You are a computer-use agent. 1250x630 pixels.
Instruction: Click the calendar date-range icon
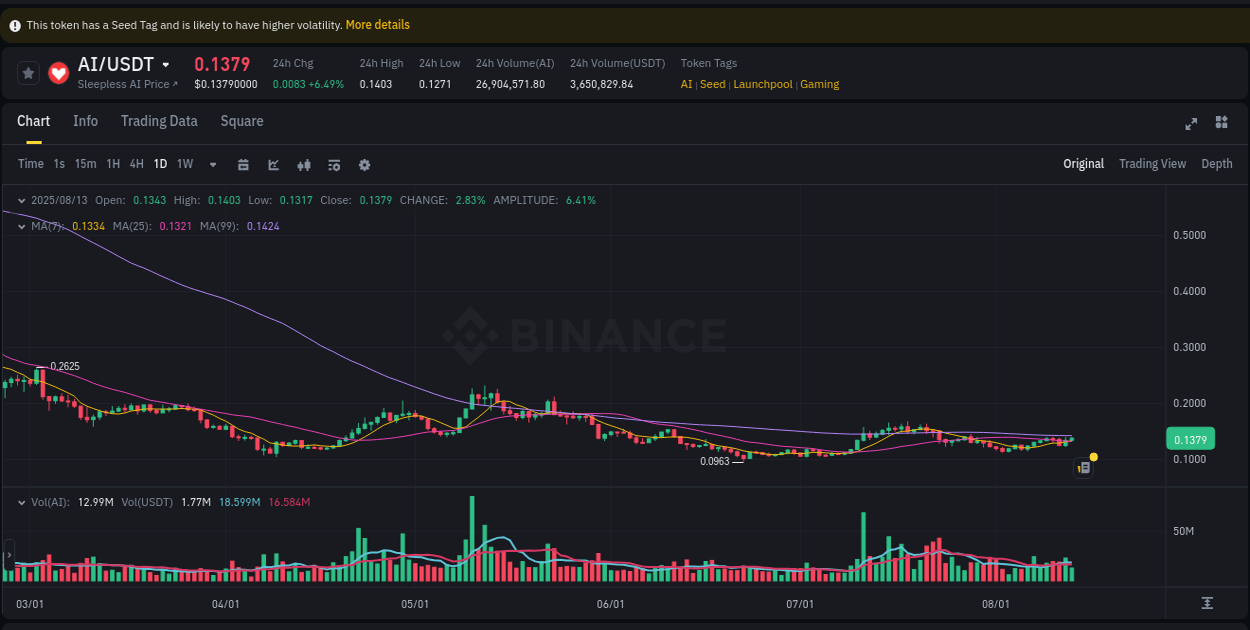[243, 163]
